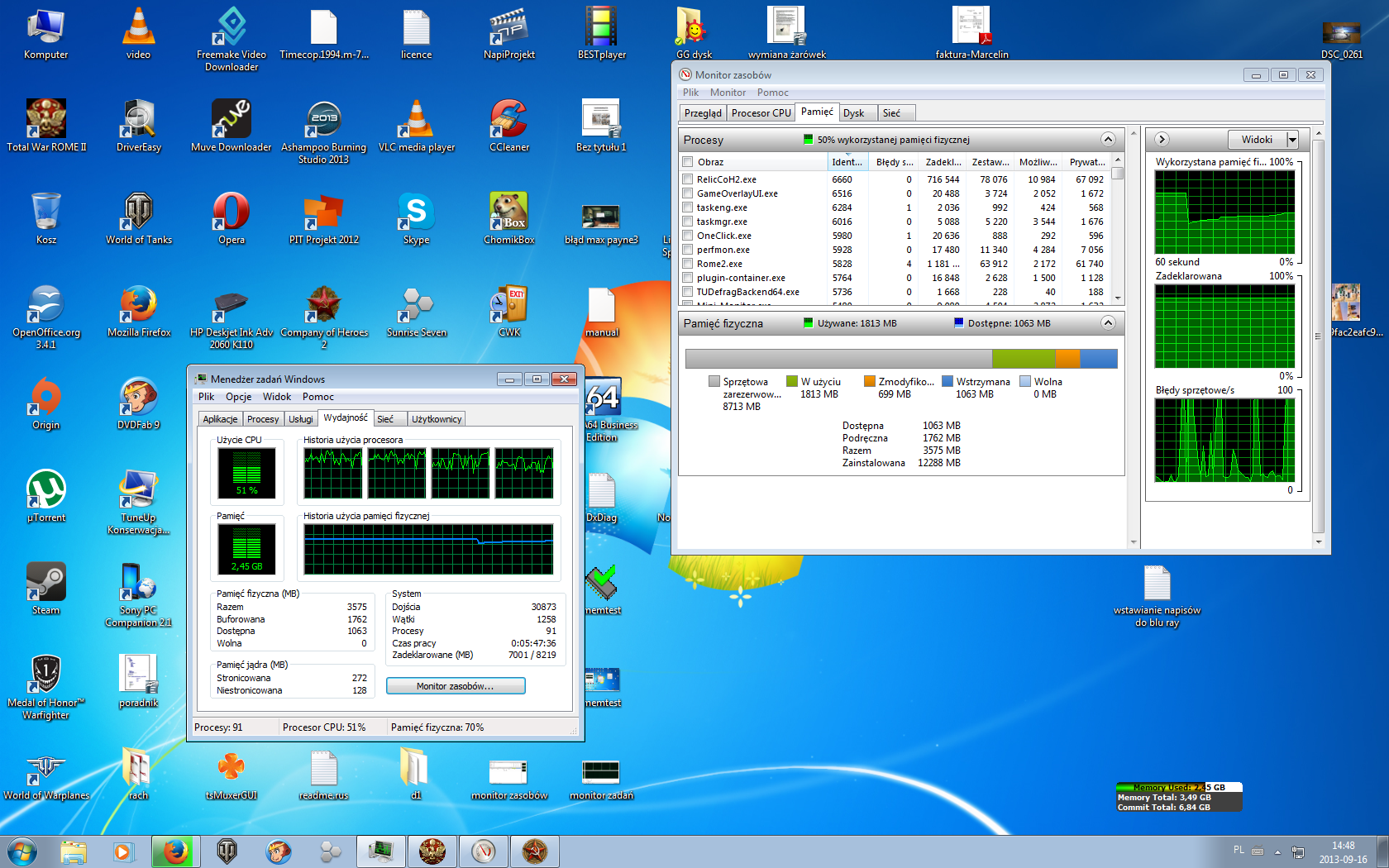1389x868 pixels.
Task: Select the BESTplayer desktop shortcut
Action: 602,35
